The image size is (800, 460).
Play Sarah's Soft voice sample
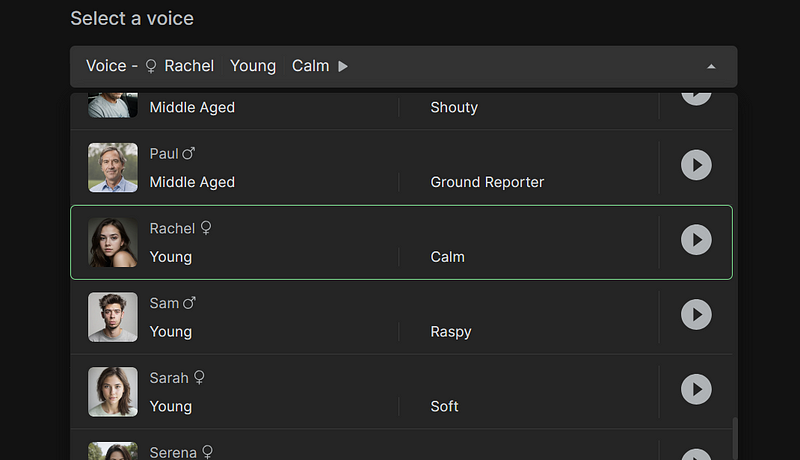click(696, 389)
